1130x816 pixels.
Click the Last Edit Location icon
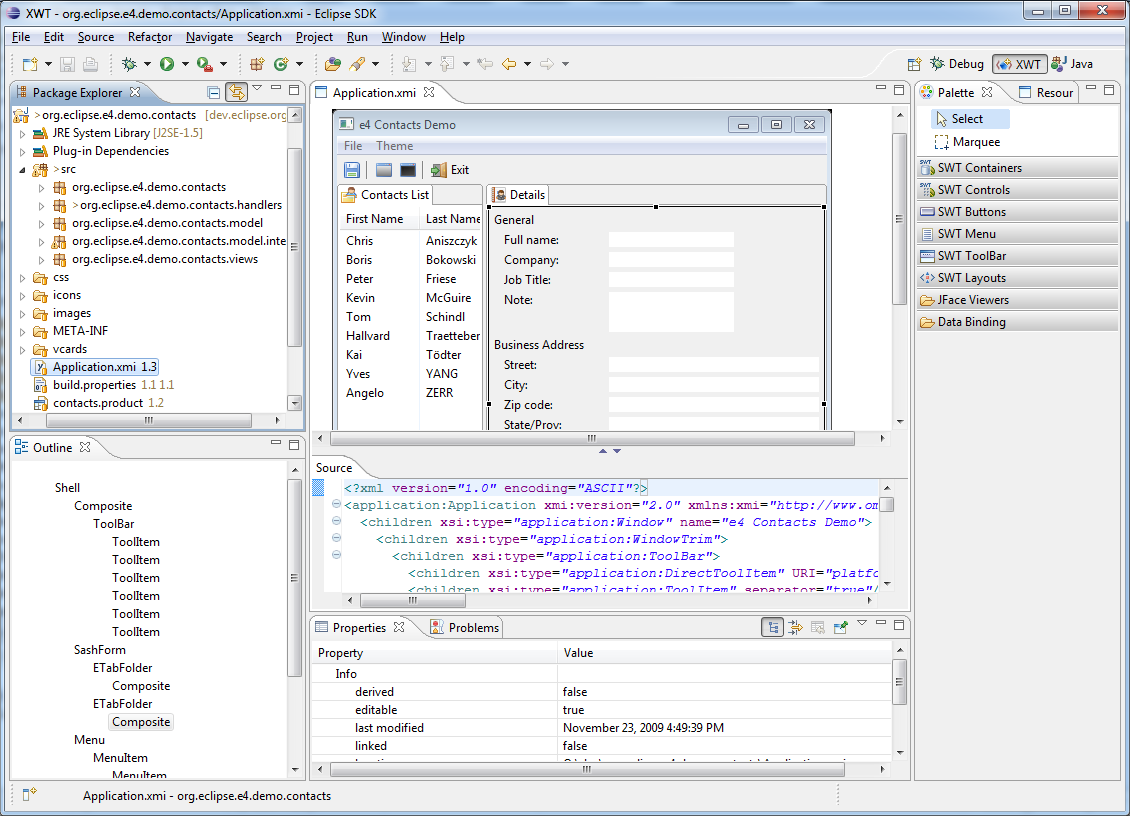point(485,64)
